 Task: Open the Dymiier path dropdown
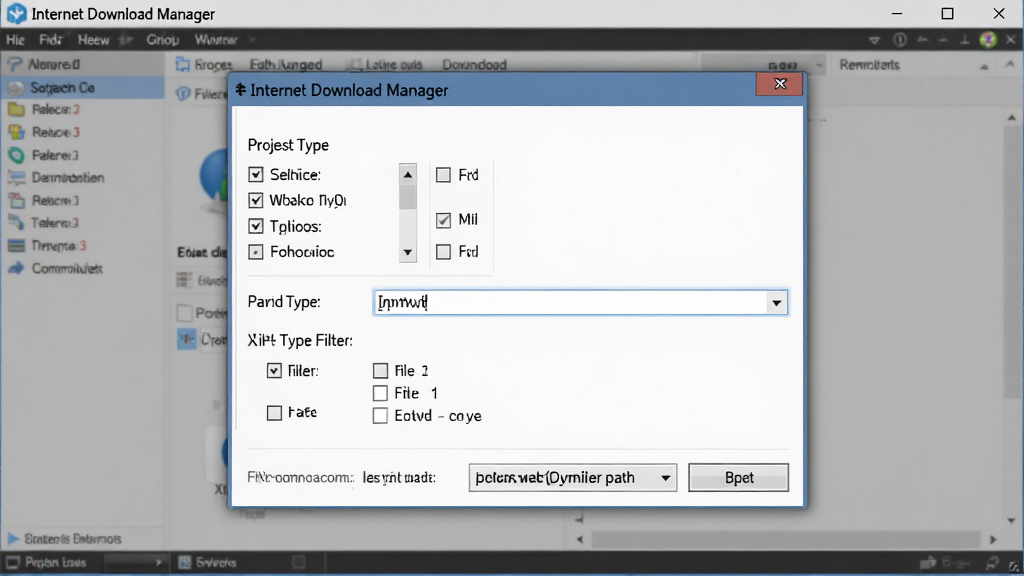click(x=572, y=477)
